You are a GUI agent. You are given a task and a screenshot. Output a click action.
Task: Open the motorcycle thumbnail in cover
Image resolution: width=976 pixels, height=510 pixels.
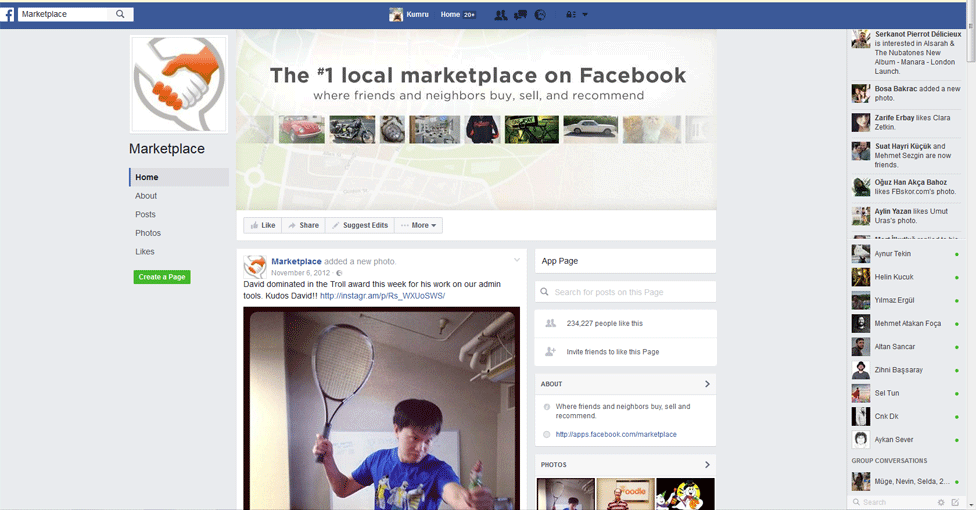(352, 130)
